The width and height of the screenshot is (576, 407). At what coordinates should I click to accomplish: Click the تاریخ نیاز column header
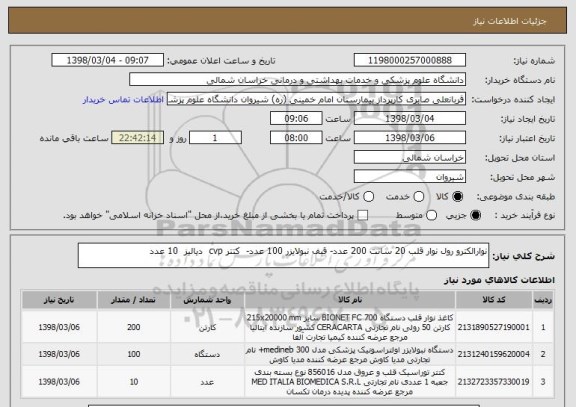tap(59, 300)
